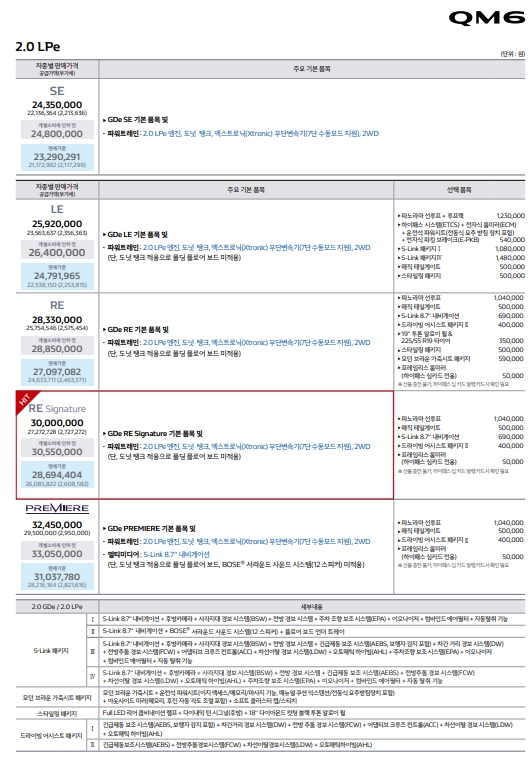The width and height of the screenshot is (531, 761).
Task: Click the '2.0 GDe / 2.0 LPe' table header
Action: 57,607
